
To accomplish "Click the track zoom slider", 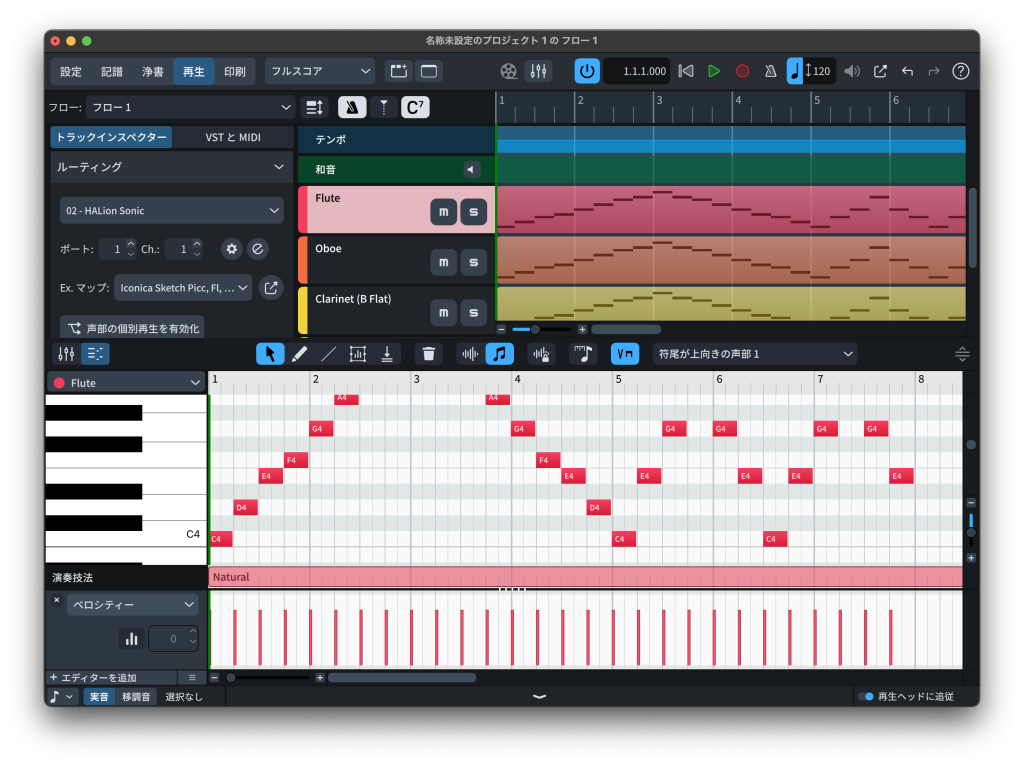I will [x=536, y=329].
